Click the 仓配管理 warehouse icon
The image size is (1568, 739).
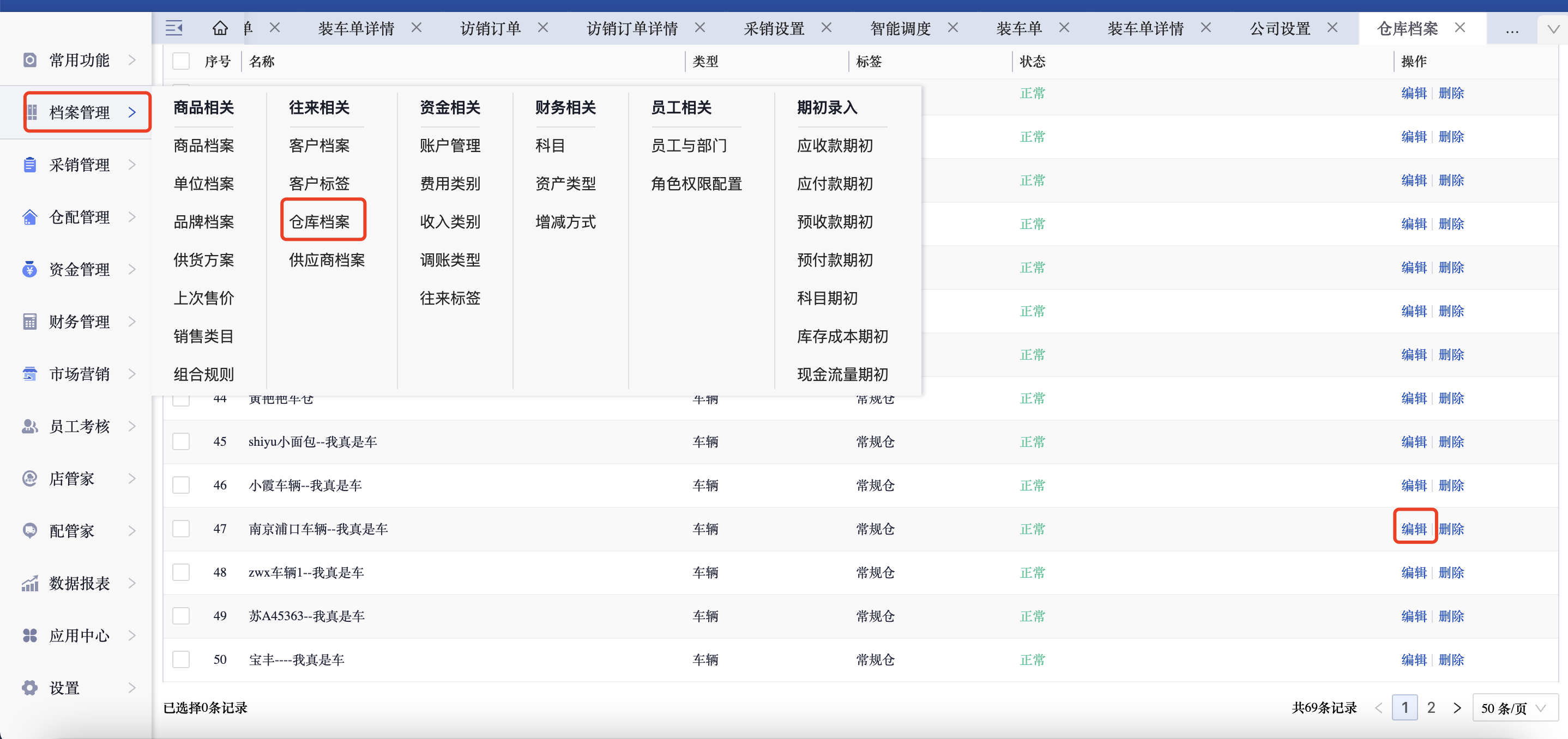[29, 217]
